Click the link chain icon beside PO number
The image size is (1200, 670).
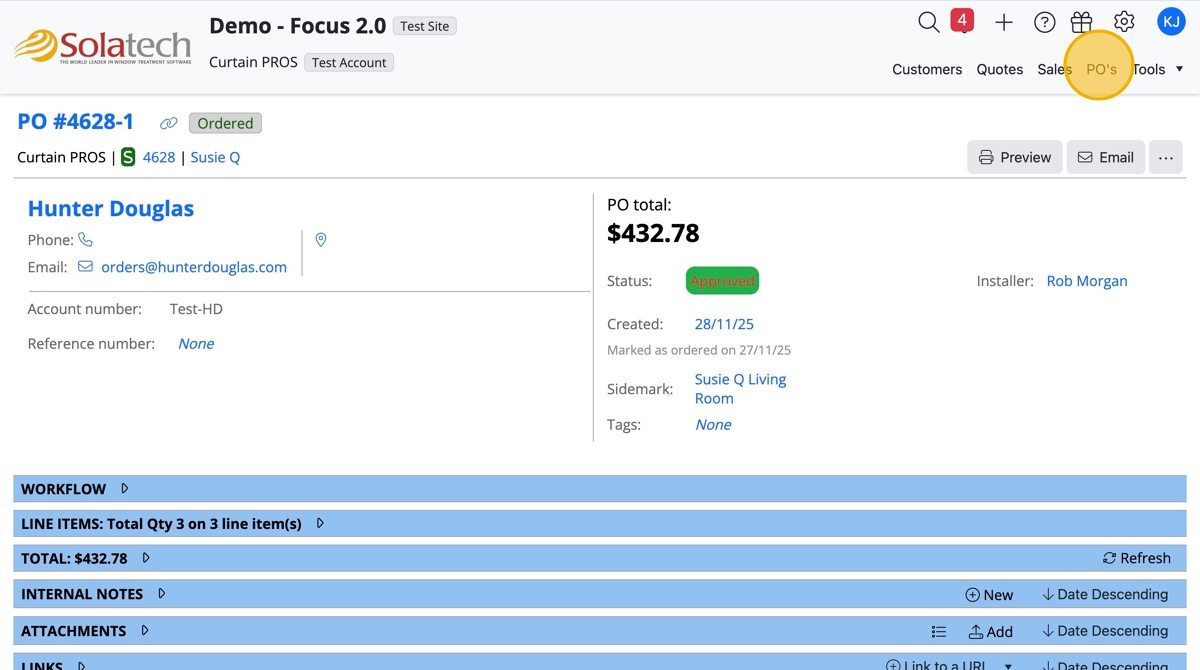(169, 124)
